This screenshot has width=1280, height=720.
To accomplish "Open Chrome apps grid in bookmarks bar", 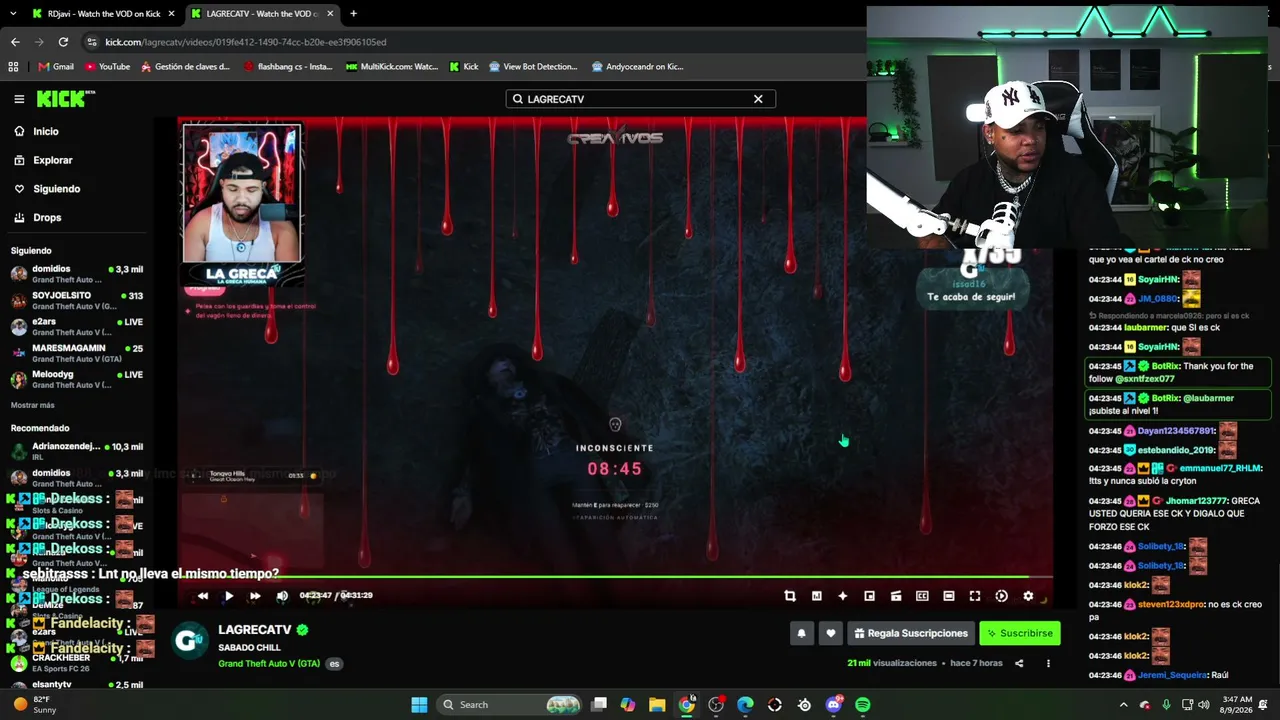I will 13,67.
